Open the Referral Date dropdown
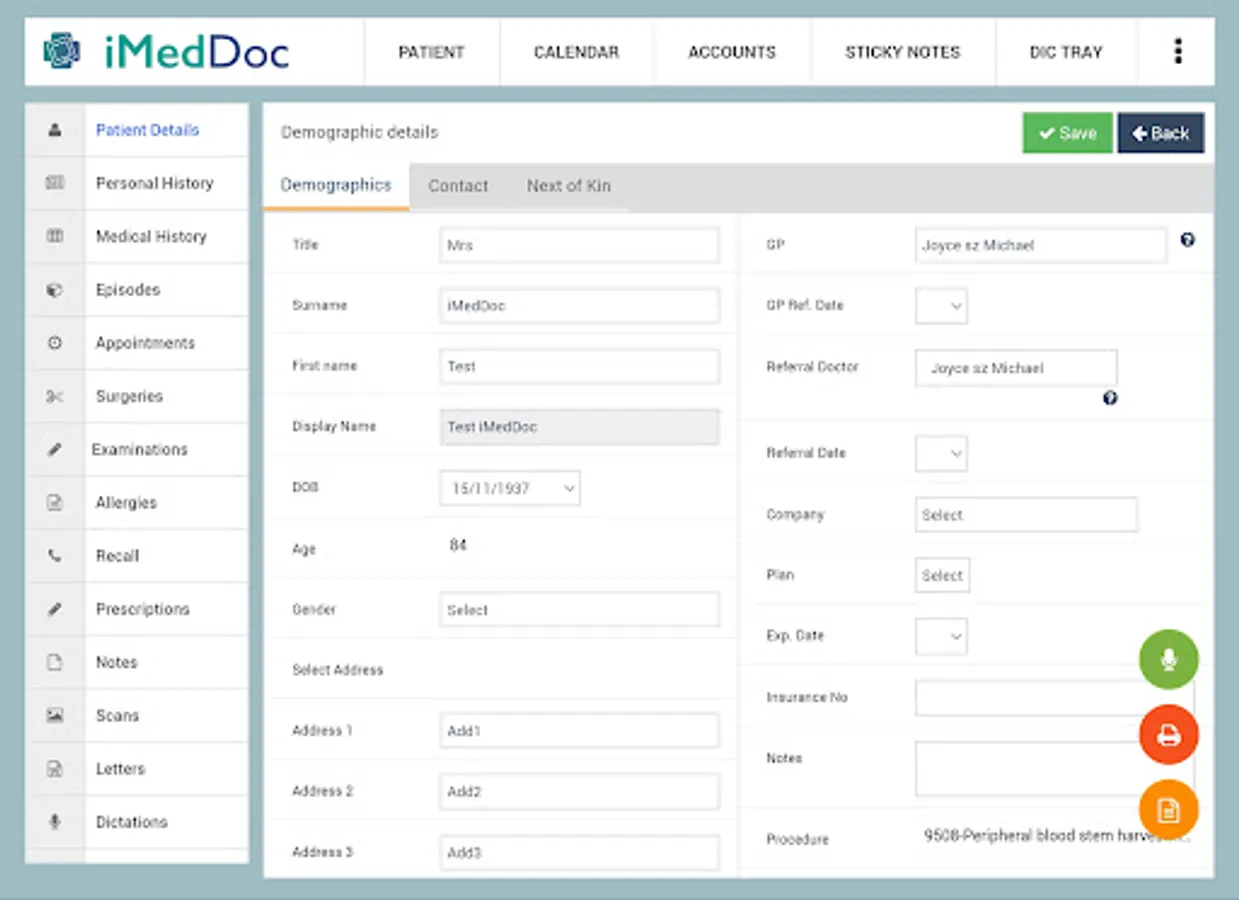1239x900 pixels. [941, 454]
